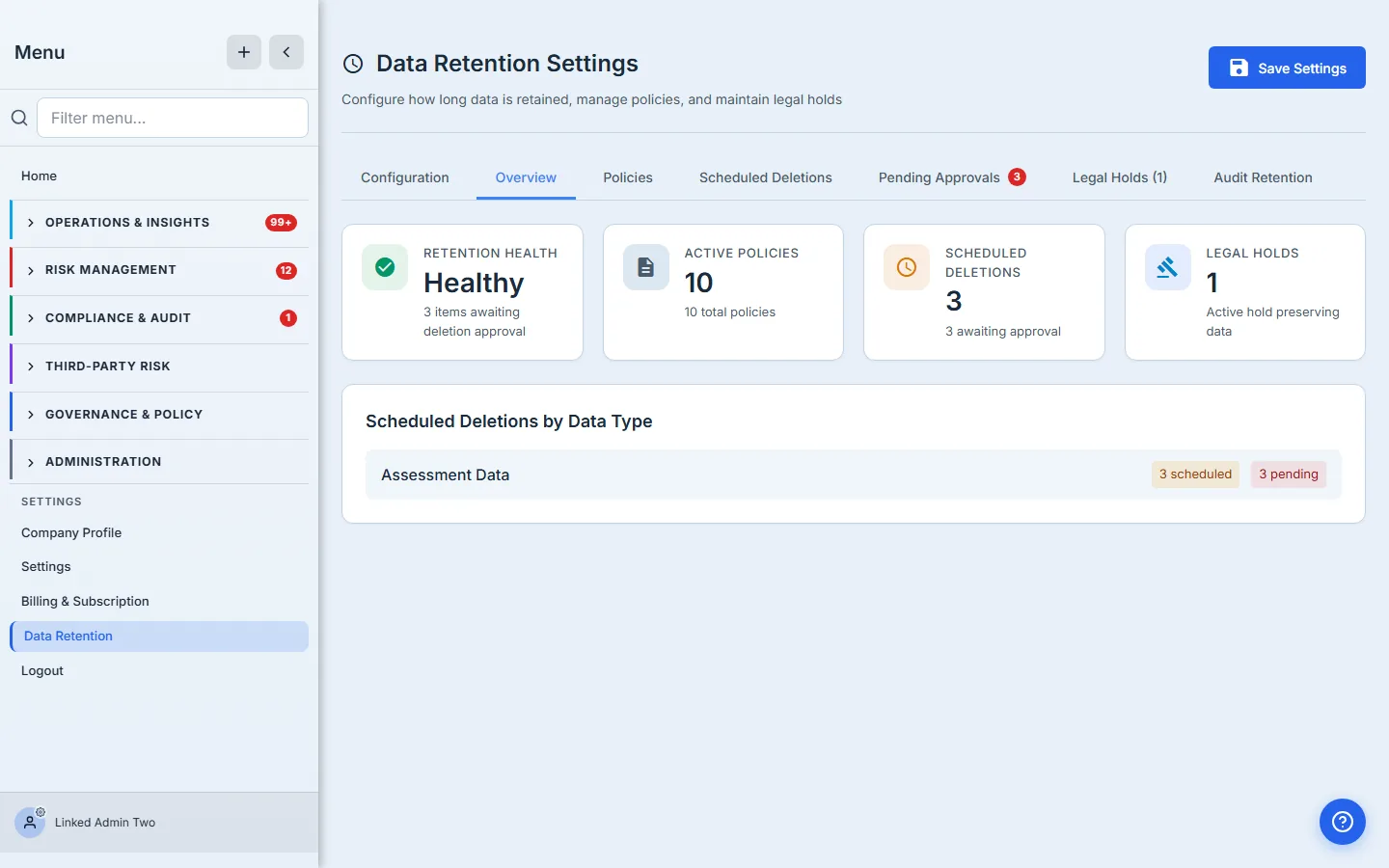The height and width of the screenshot is (868, 1389).
Task: Open the Audit Retention tab
Action: tap(1263, 177)
